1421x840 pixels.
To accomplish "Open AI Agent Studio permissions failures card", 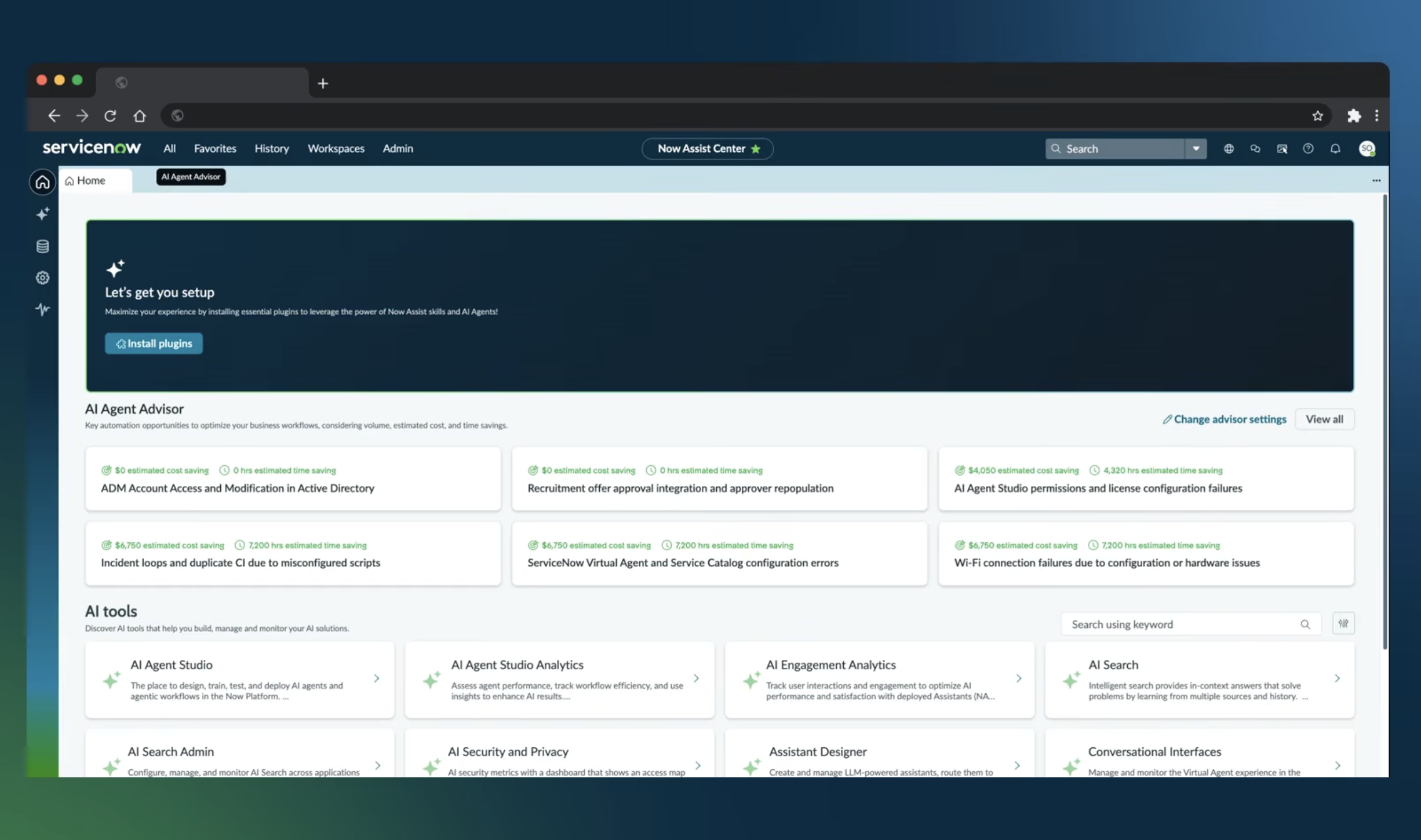I will [1146, 479].
